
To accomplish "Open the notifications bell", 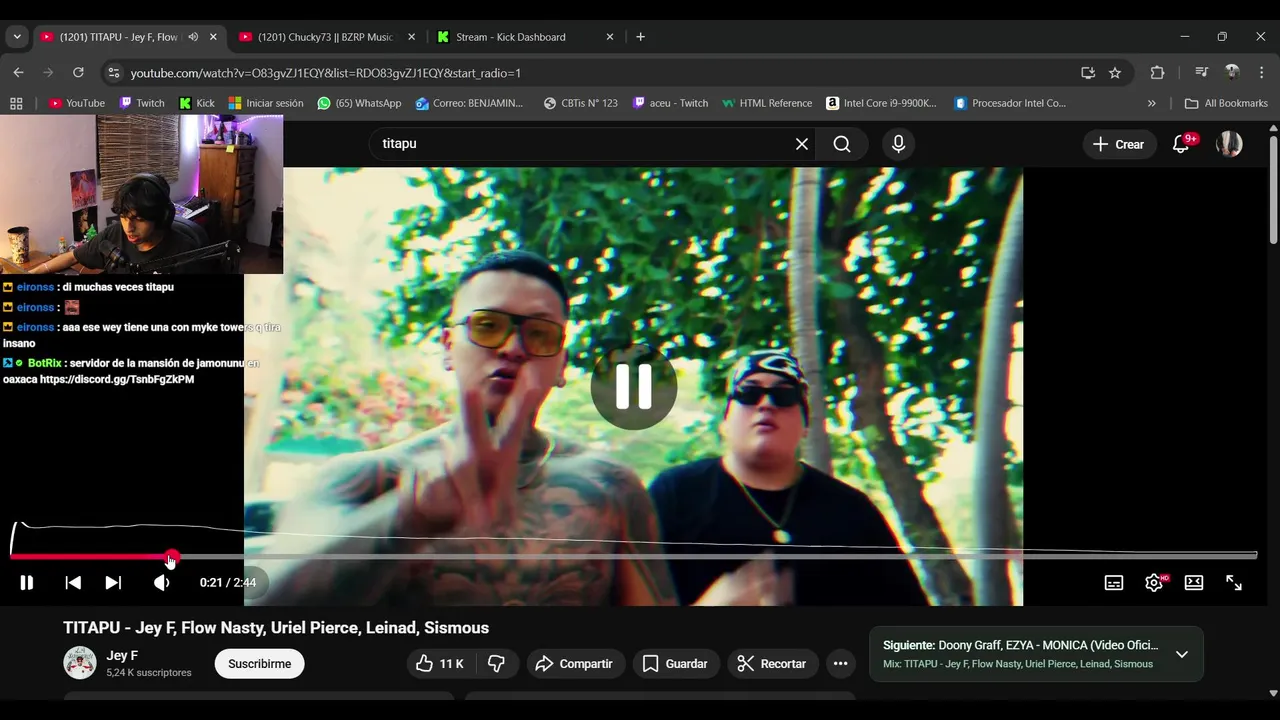I will tap(1181, 144).
